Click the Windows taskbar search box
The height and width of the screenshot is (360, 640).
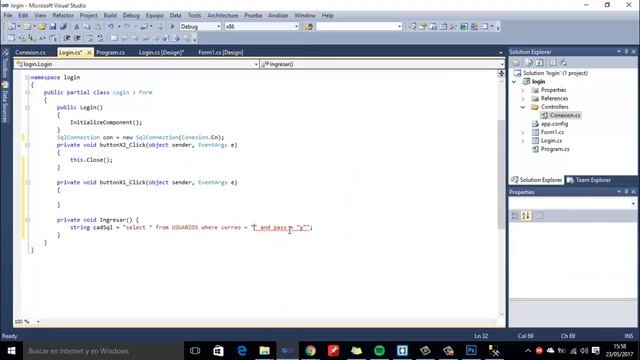click(x=103, y=351)
